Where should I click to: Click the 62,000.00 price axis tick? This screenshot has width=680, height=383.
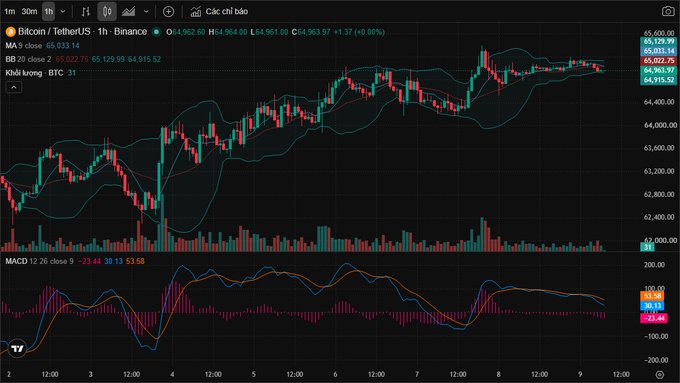[659, 240]
